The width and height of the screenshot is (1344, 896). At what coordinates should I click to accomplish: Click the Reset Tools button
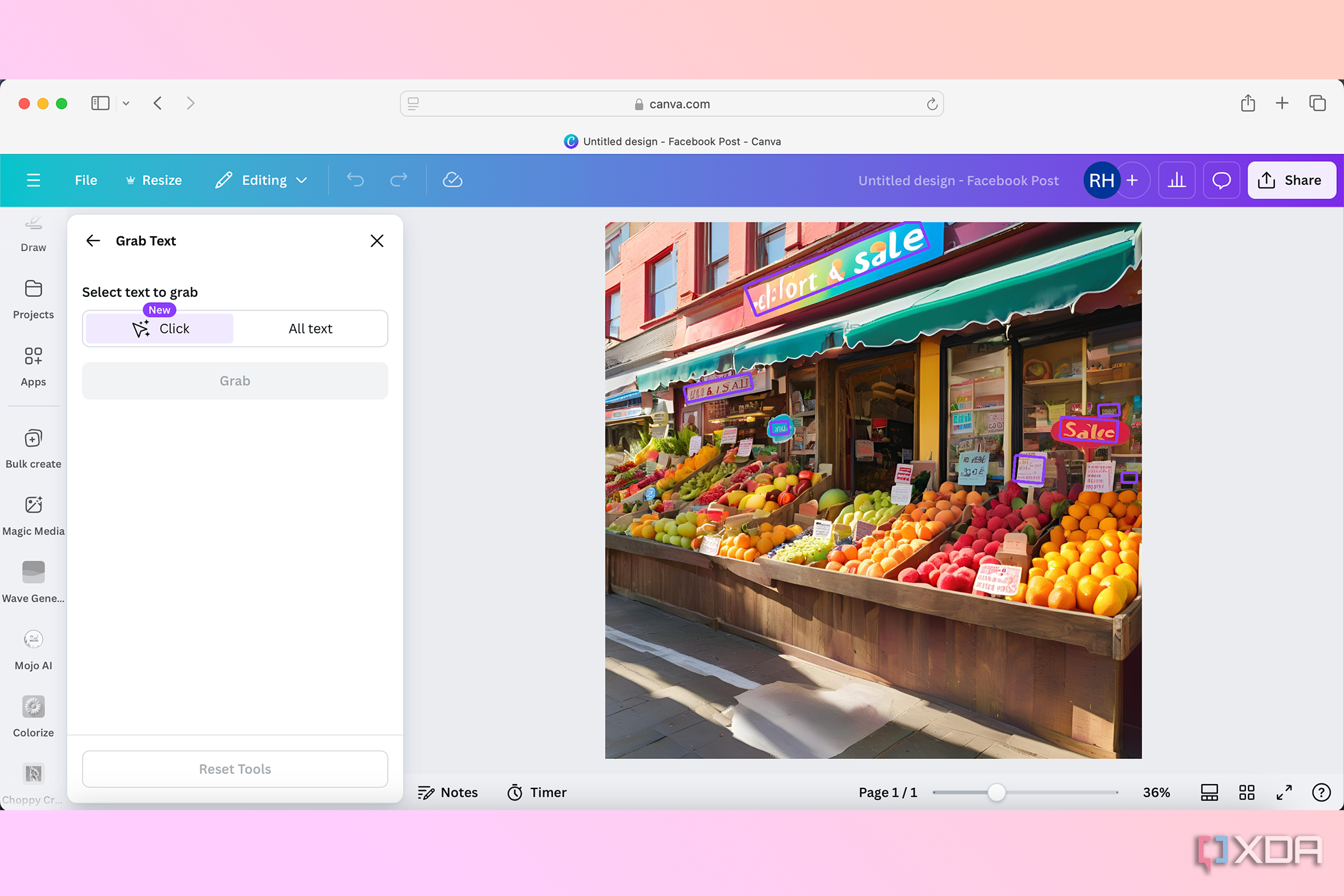[x=235, y=769]
